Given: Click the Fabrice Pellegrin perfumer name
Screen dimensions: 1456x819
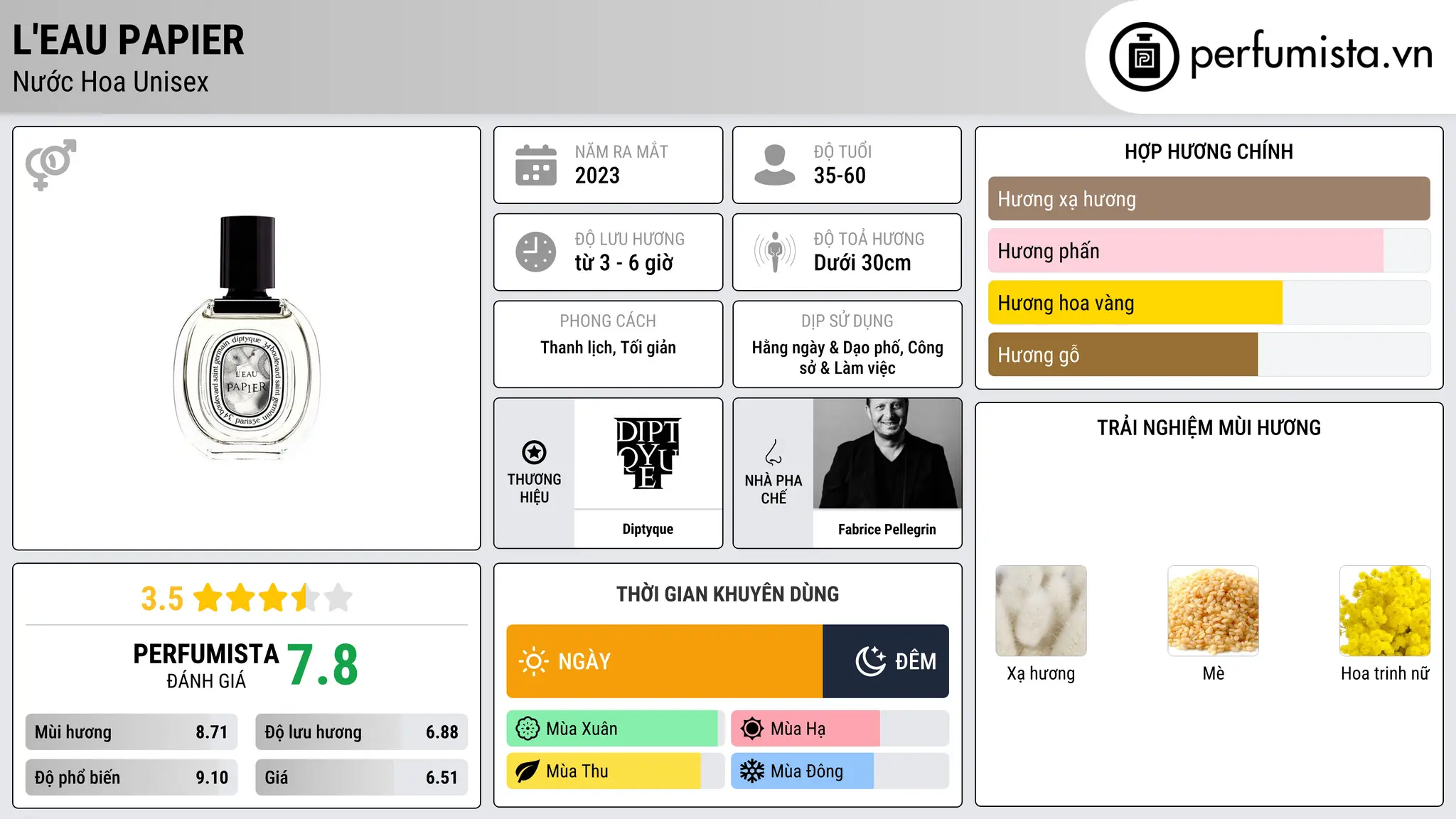Looking at the screenshot, I should 887,529.
